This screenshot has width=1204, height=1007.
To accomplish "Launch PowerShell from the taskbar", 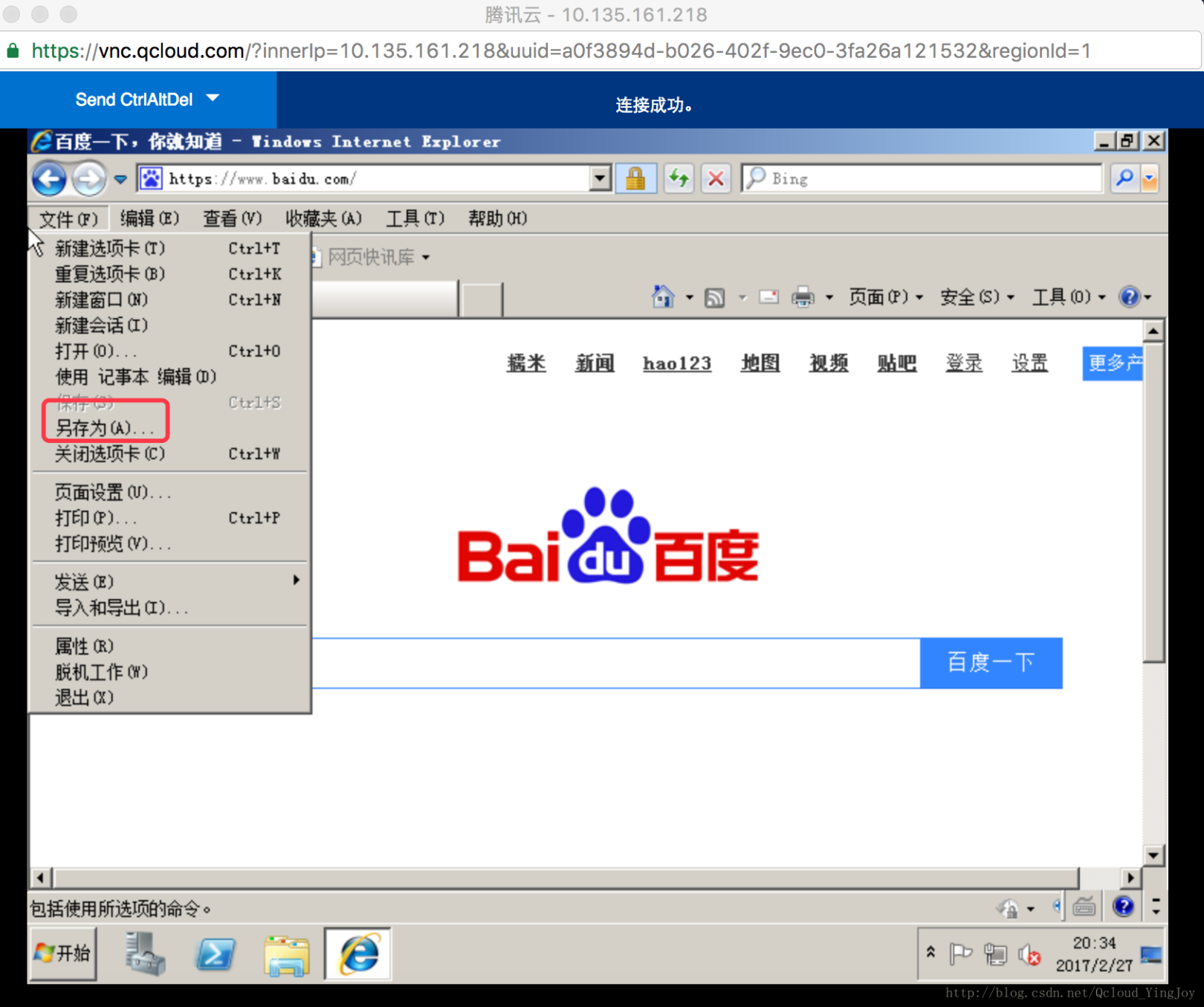I will pyautogui.click(x=216, y=953).
